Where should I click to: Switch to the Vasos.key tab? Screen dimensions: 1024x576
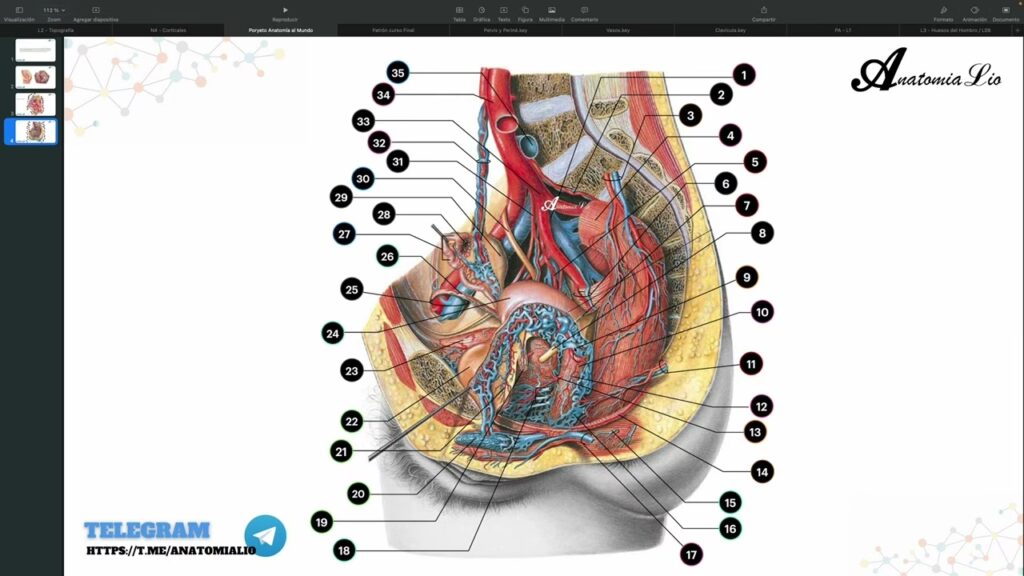618,31
